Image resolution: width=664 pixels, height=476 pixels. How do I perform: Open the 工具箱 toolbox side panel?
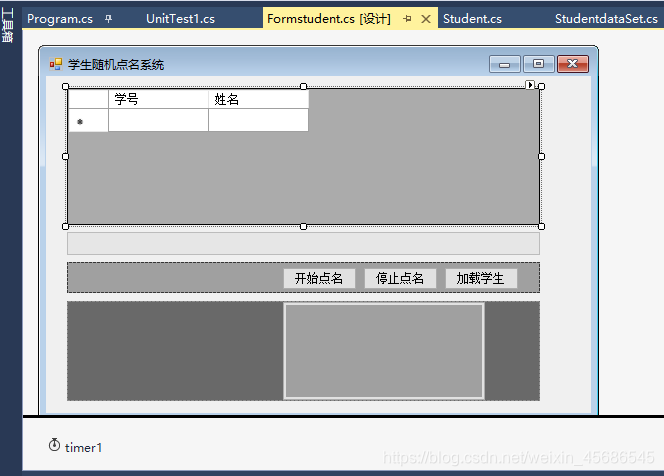click(x=7, y=25)
